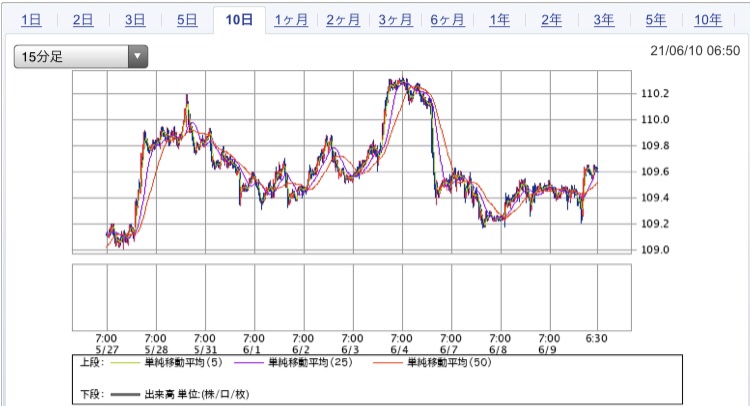Click the 6/9 date axis label
Image resolution: width=750 pixels, height=406 pixels.
pos(547,350)
